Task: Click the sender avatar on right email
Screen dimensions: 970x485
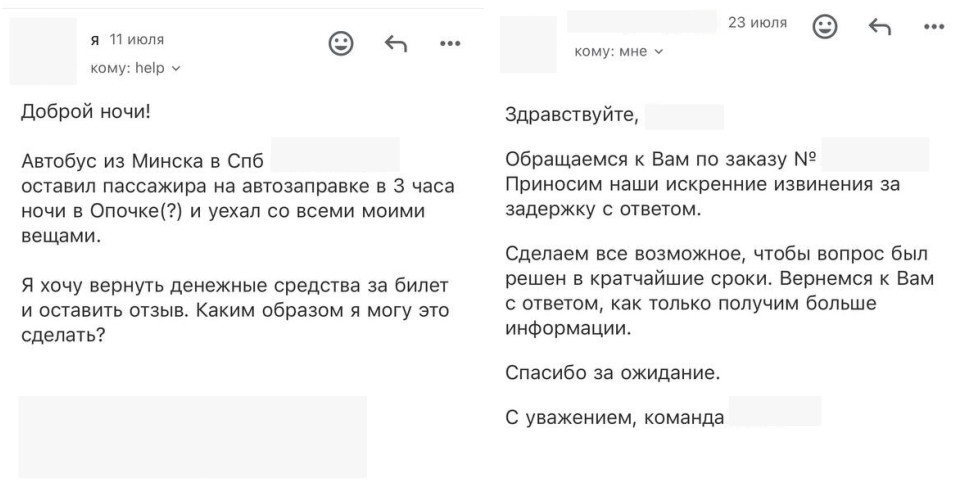Action: [528, 45]
